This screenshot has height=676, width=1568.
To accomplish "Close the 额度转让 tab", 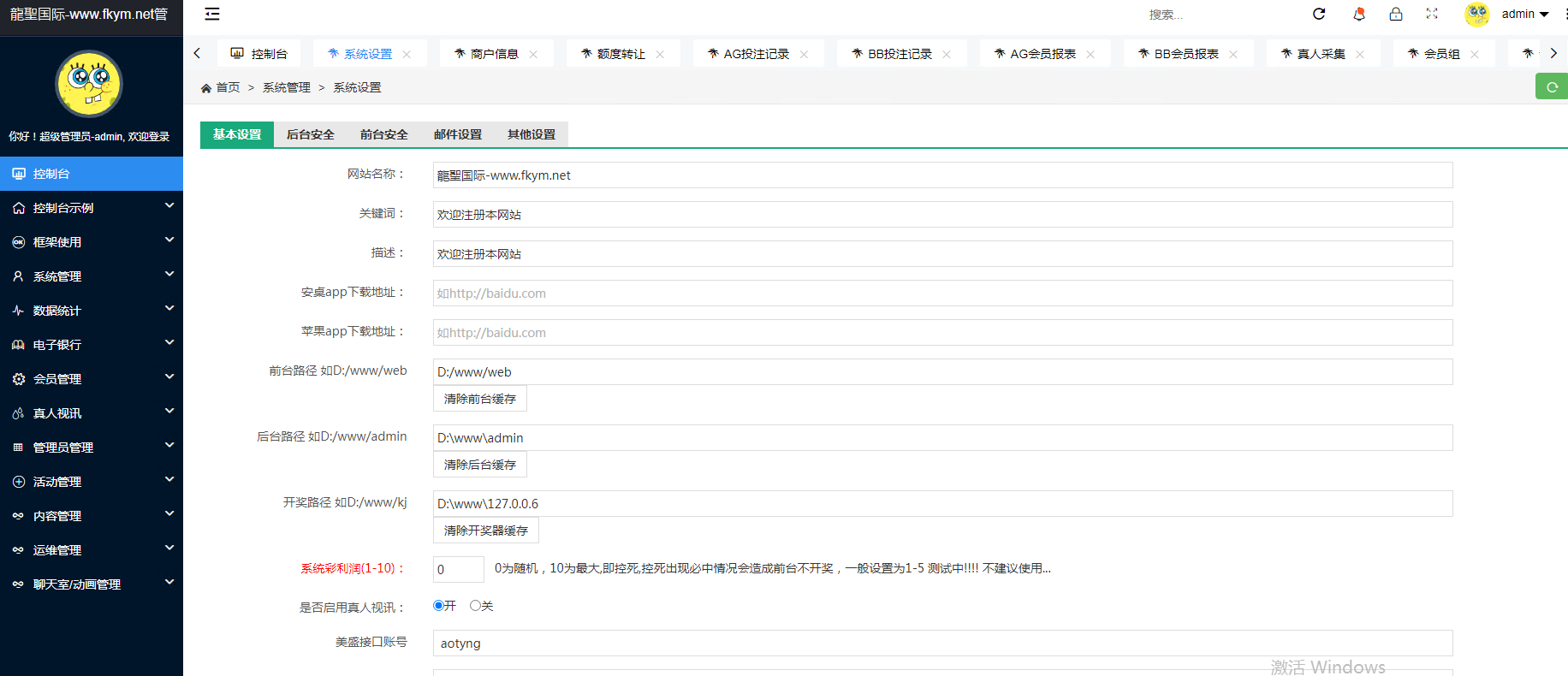I will coord(660,54).
